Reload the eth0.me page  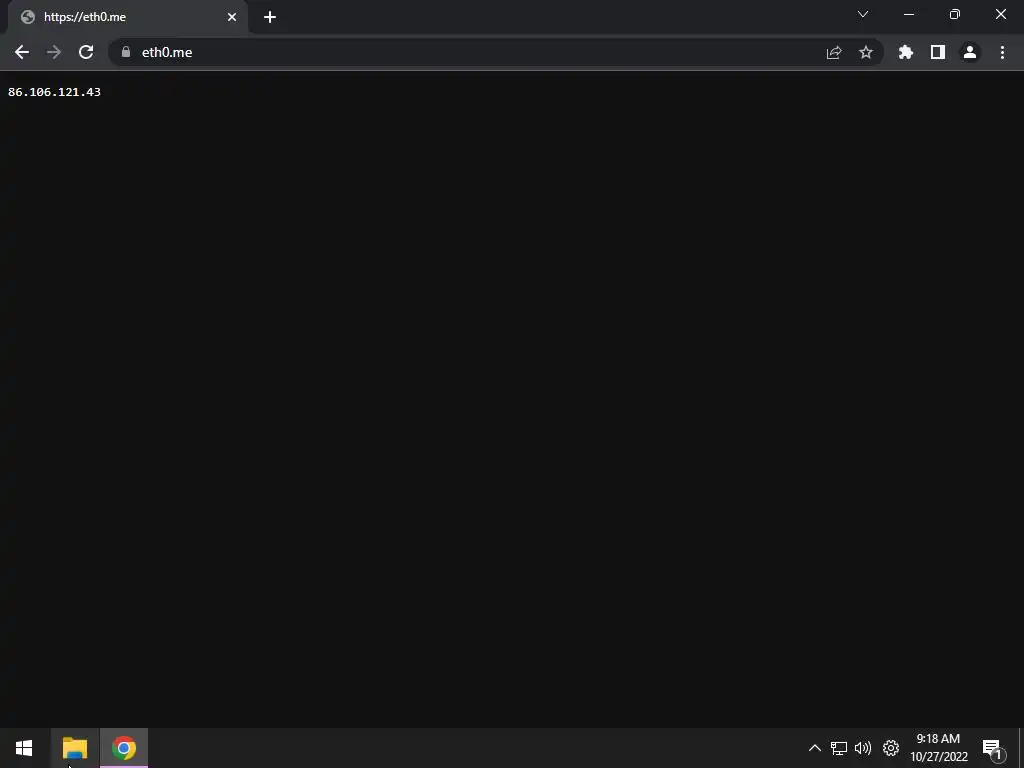[86, 52]
